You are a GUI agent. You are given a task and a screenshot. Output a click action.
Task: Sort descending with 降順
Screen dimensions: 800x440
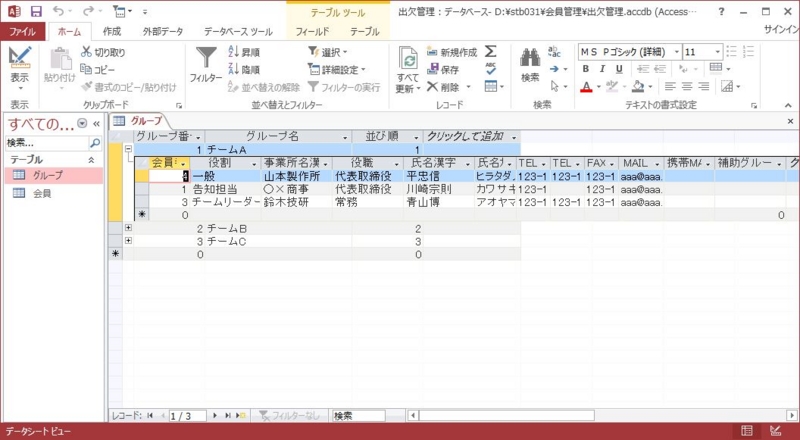(x=244, y=69)
